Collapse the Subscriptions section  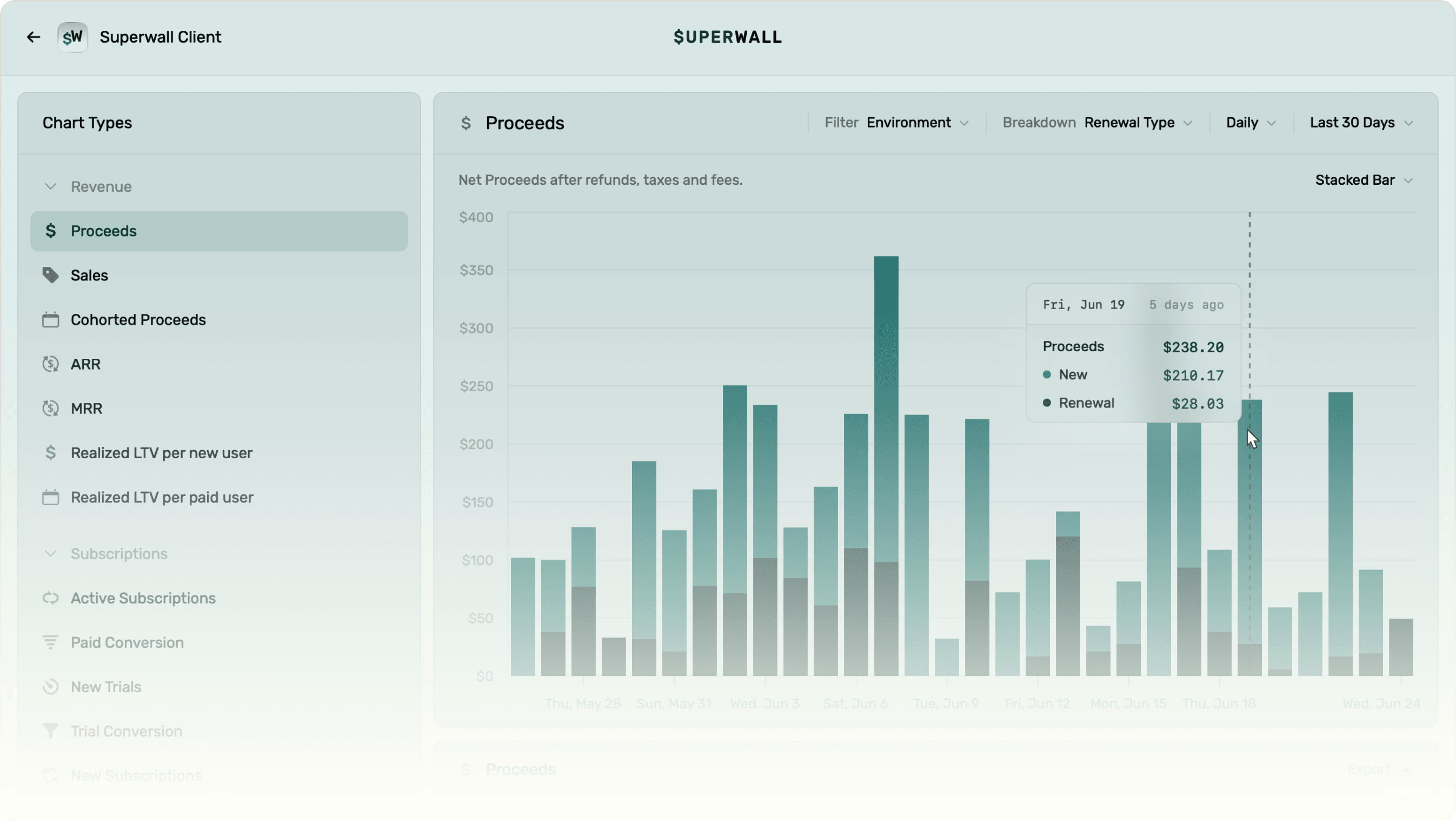pyautogui.click(x=51, y=554)
